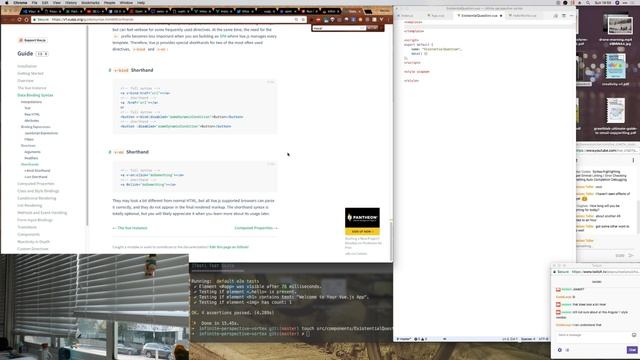The width and height of the screenshot is (640, 360).
Task: Jump to the Interpolations section link
Action: 31,102
